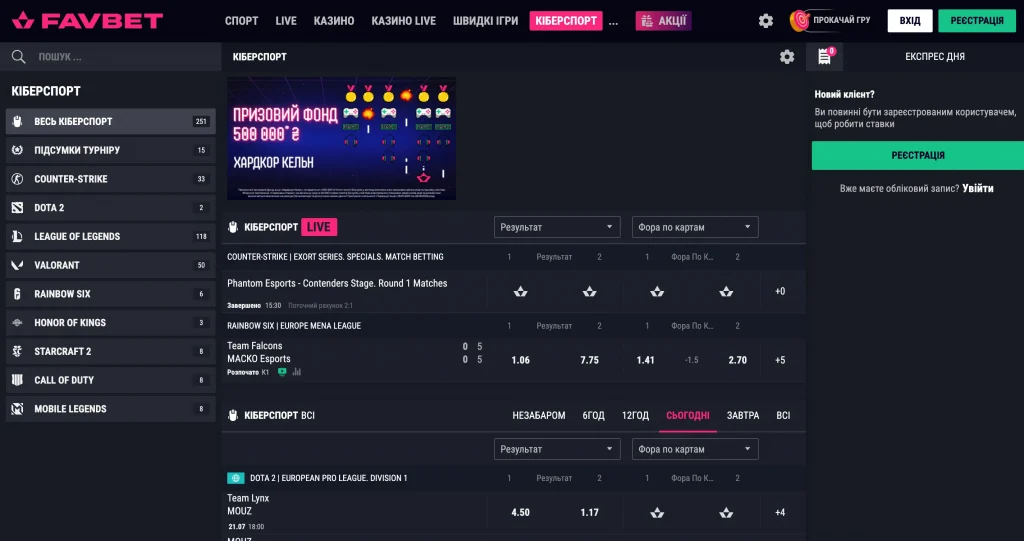Expand +4 markets for Team Lynx match

coord(780,513)
